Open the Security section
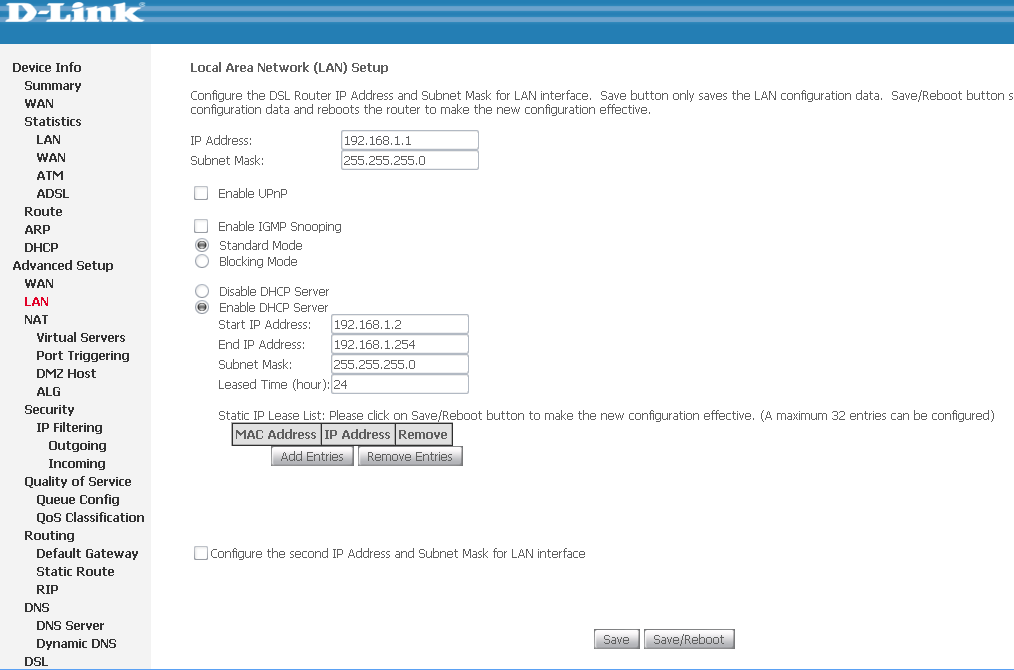Image resolution: width=1014 pixels, height=670 pixels. coord(49,409)
